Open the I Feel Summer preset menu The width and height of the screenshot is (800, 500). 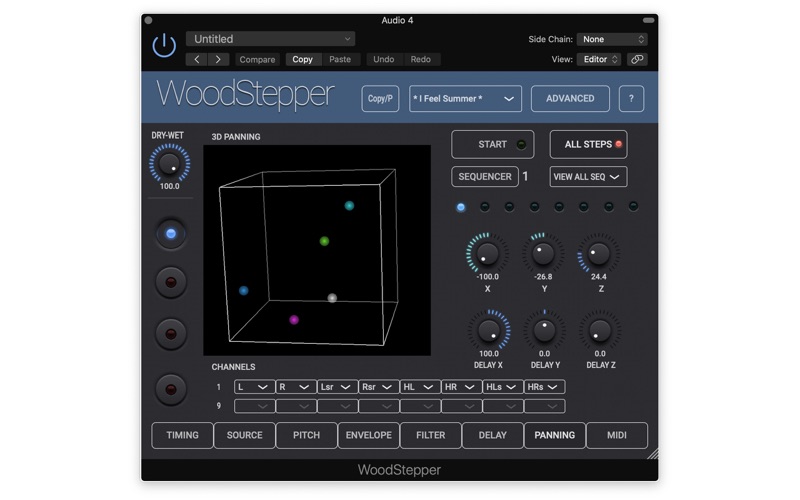pyautogui.click(x=465, y=98)
